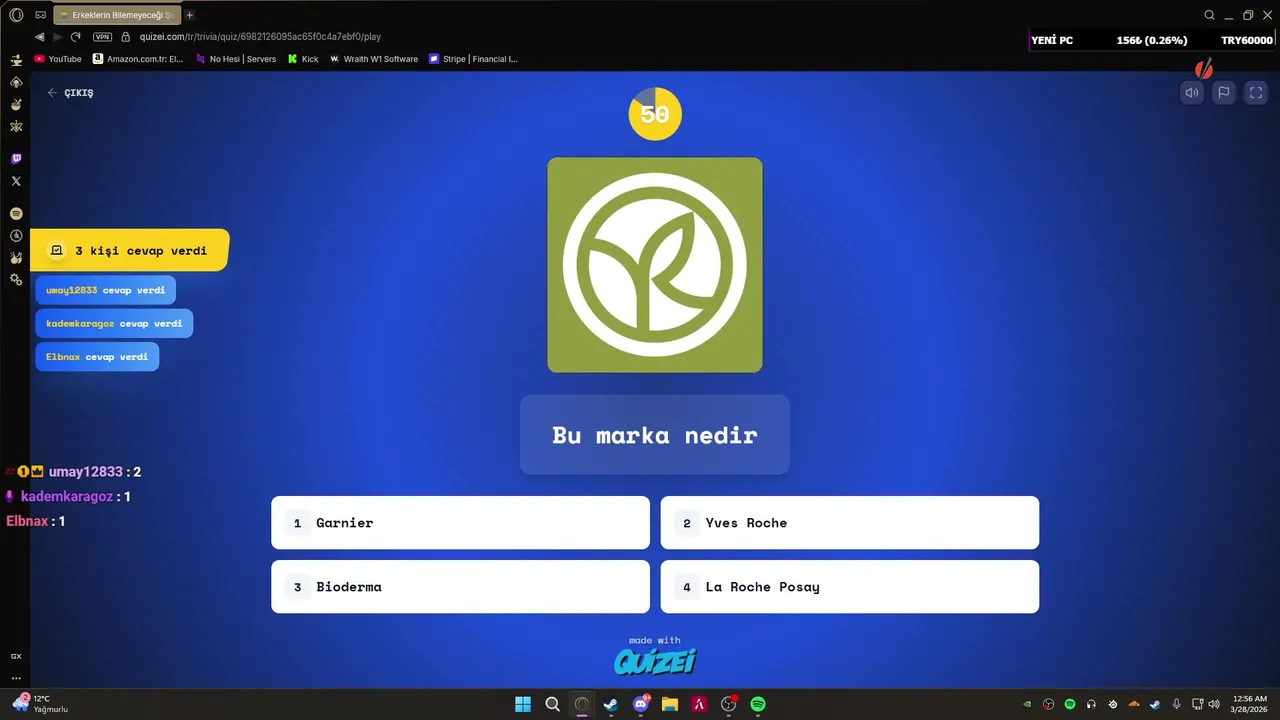Open the Kick bookmark
Screen dimensions: 1280x720
click(303, 59)
